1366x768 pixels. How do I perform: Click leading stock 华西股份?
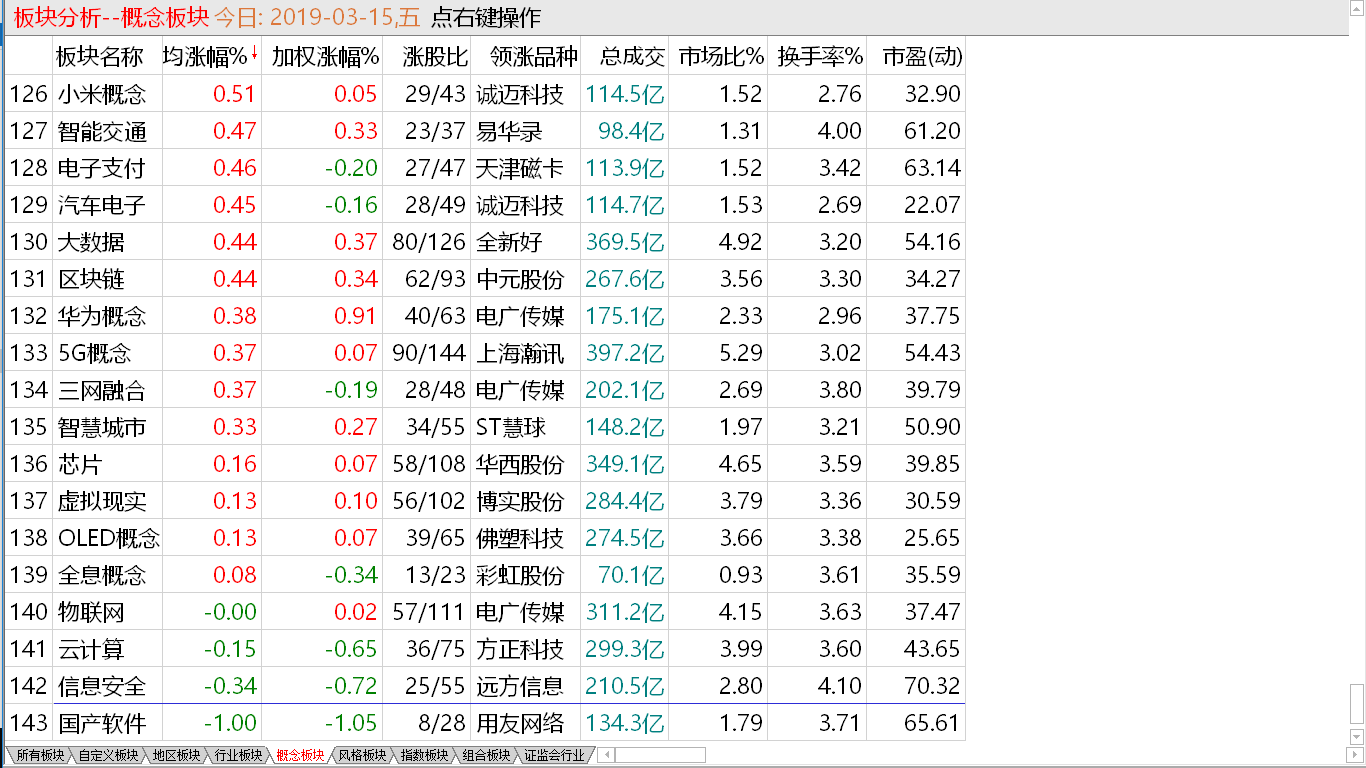tap(520, 464)
